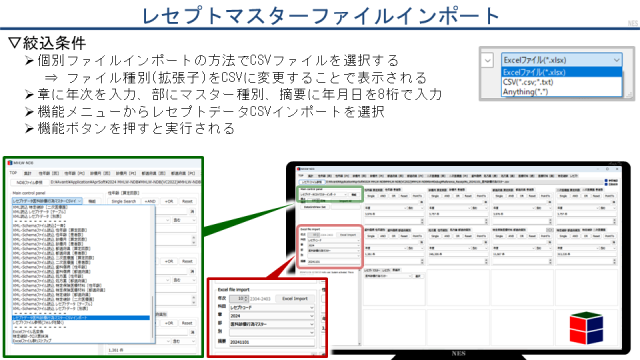
Task: Select the highlighted CSVインポート list entry
Action: [81, 318]
